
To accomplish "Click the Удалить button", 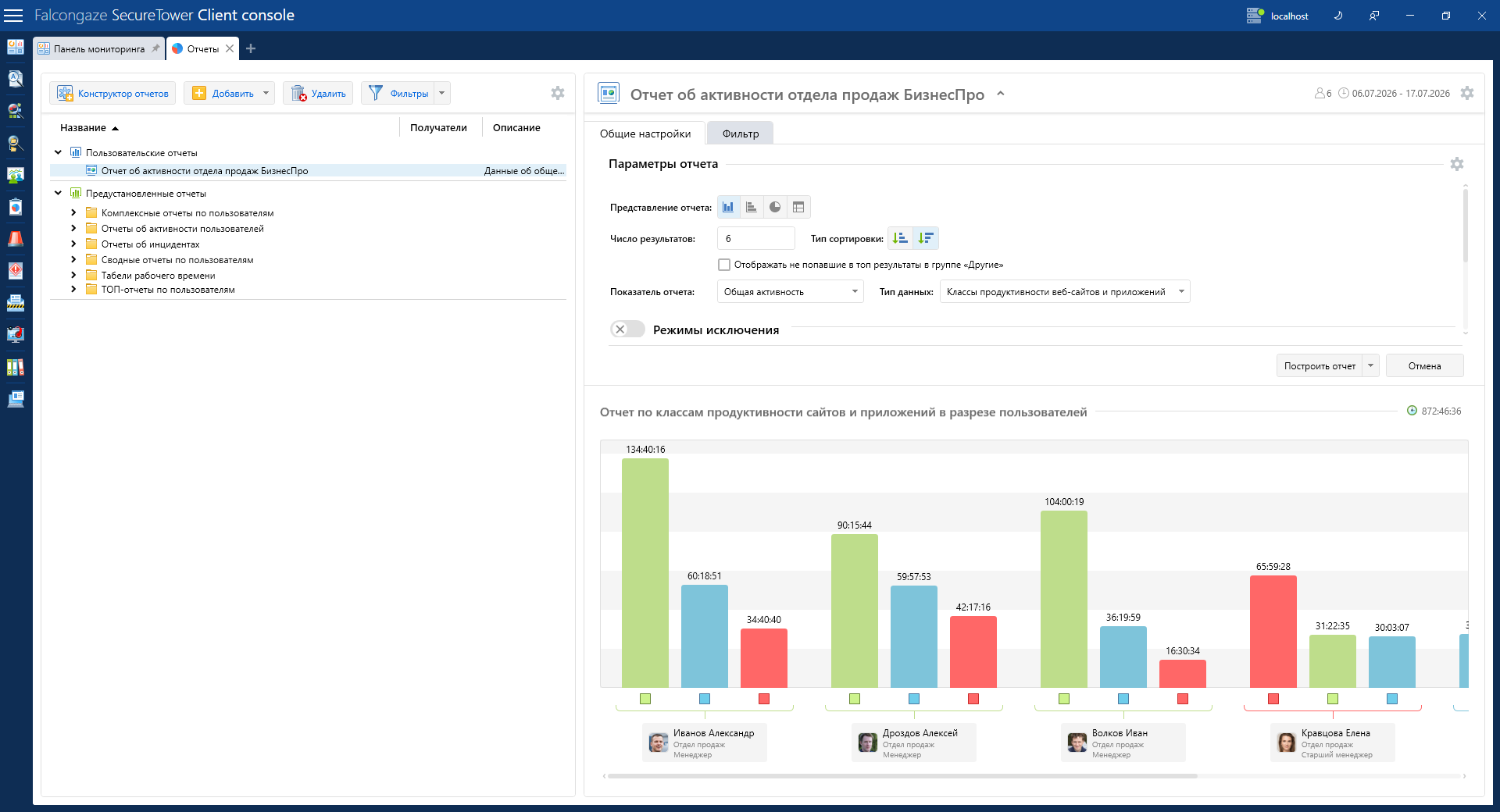I will coord(318,94).
